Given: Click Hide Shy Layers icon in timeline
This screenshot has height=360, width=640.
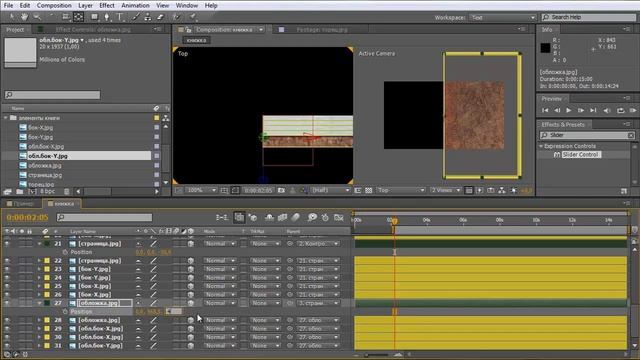Looking at the screenshot, I should pos(269,218).
